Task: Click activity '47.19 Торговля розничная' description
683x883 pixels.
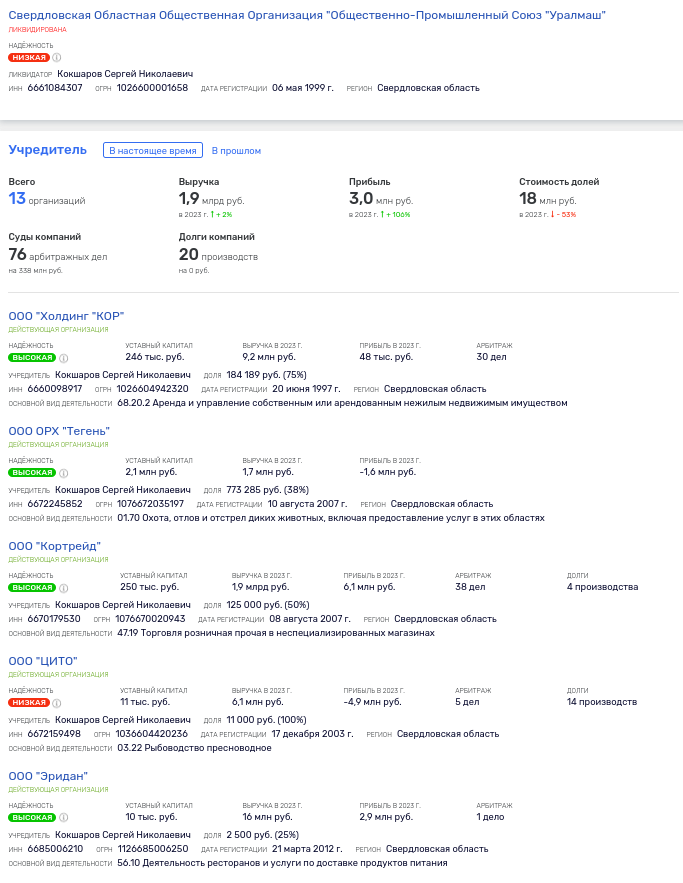Action: pos(276,633)
